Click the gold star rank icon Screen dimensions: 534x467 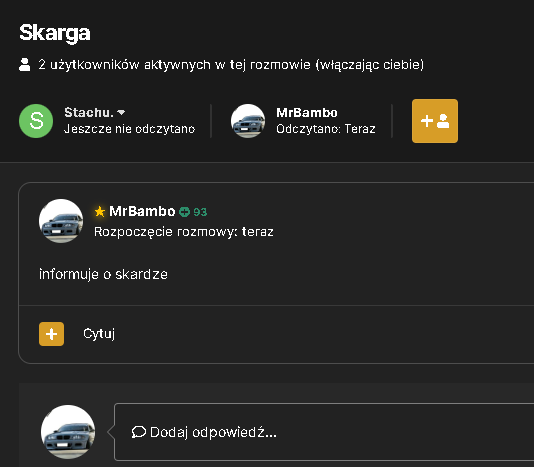(100, 212)
